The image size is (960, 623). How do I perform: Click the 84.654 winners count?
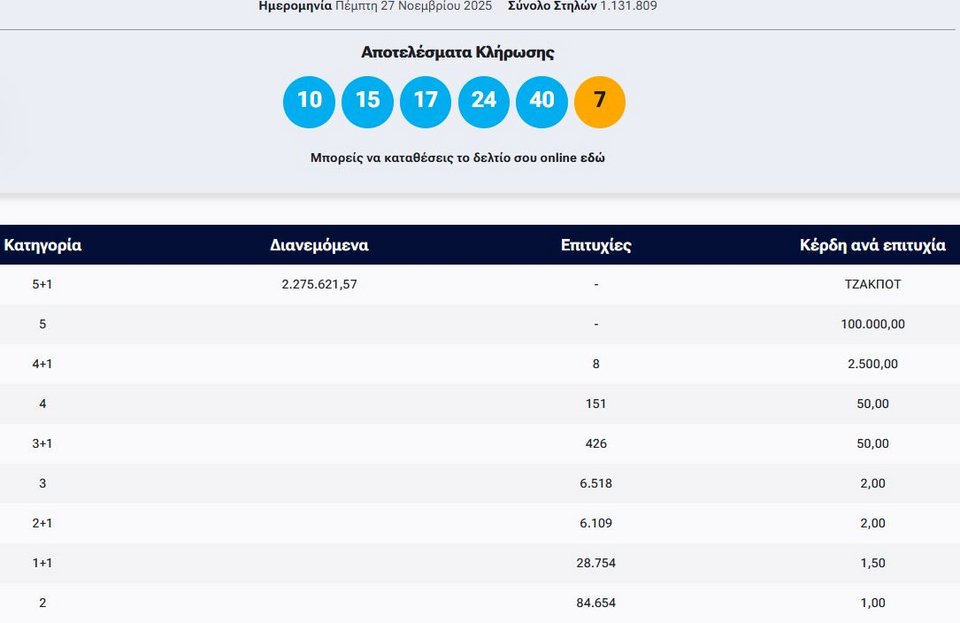tap(596, 603)
